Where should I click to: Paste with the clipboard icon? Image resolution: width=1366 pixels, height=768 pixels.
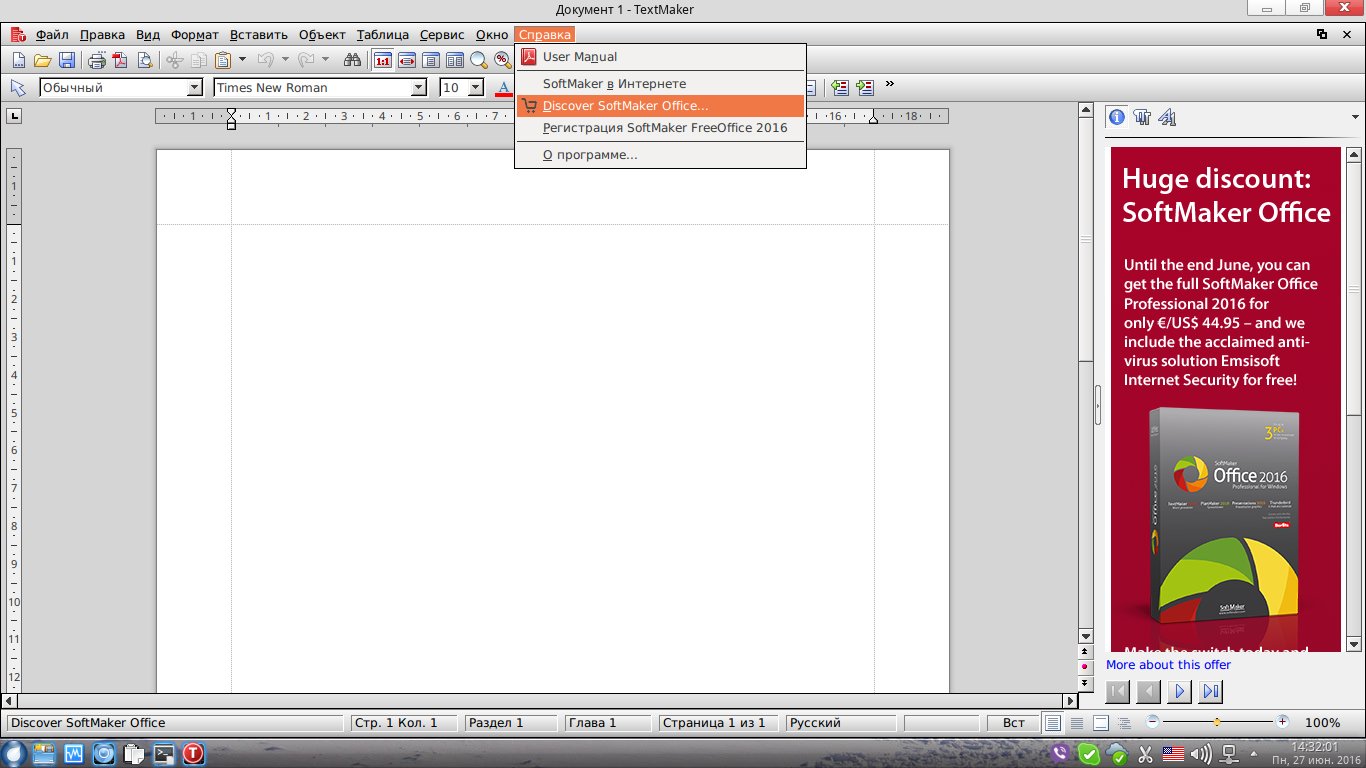(223, 60)
